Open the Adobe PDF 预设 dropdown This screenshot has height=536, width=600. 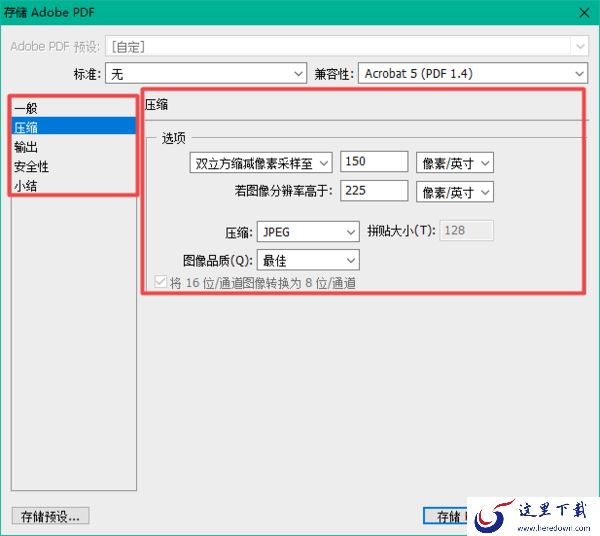pyautogui.click(x=347, y=47)
